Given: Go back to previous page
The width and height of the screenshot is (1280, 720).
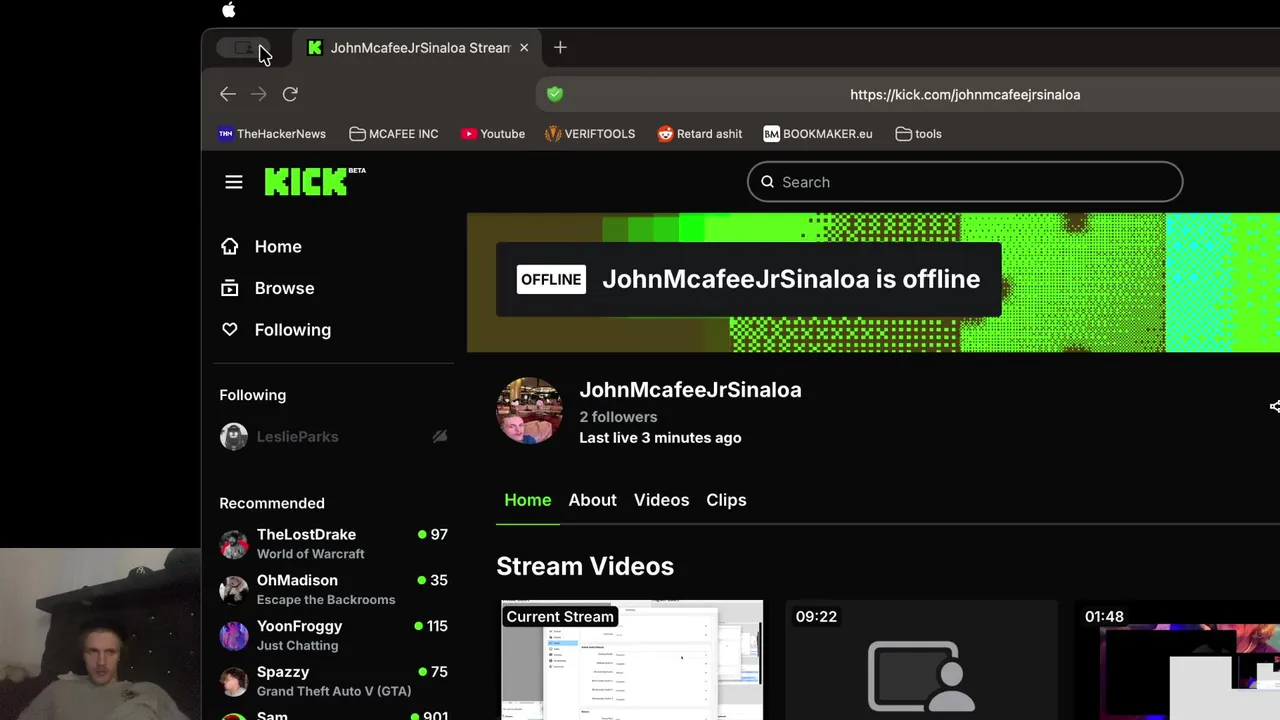Looking at the screenshot, I should click(228, 94).
